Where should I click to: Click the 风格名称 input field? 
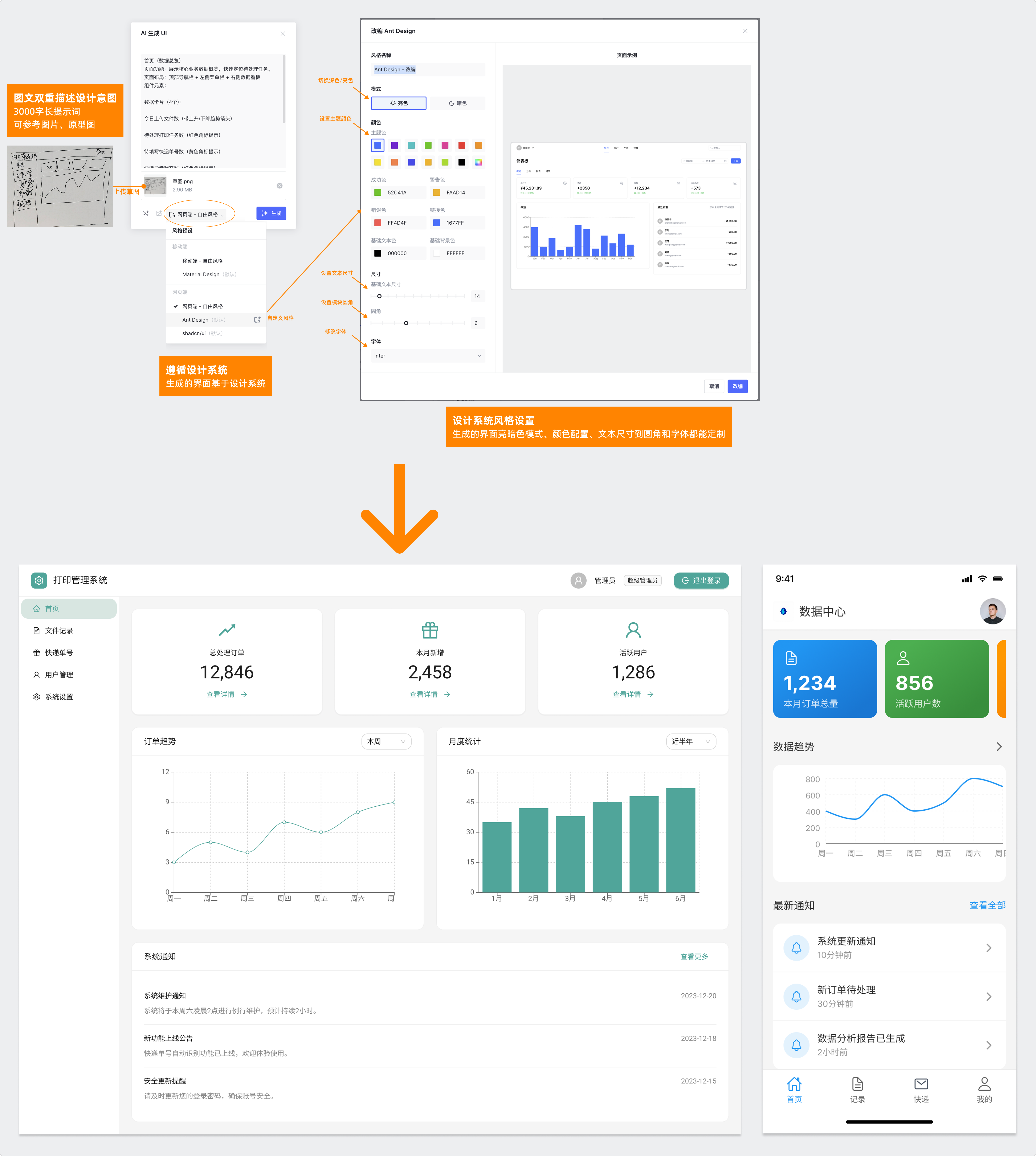[428, 69]
